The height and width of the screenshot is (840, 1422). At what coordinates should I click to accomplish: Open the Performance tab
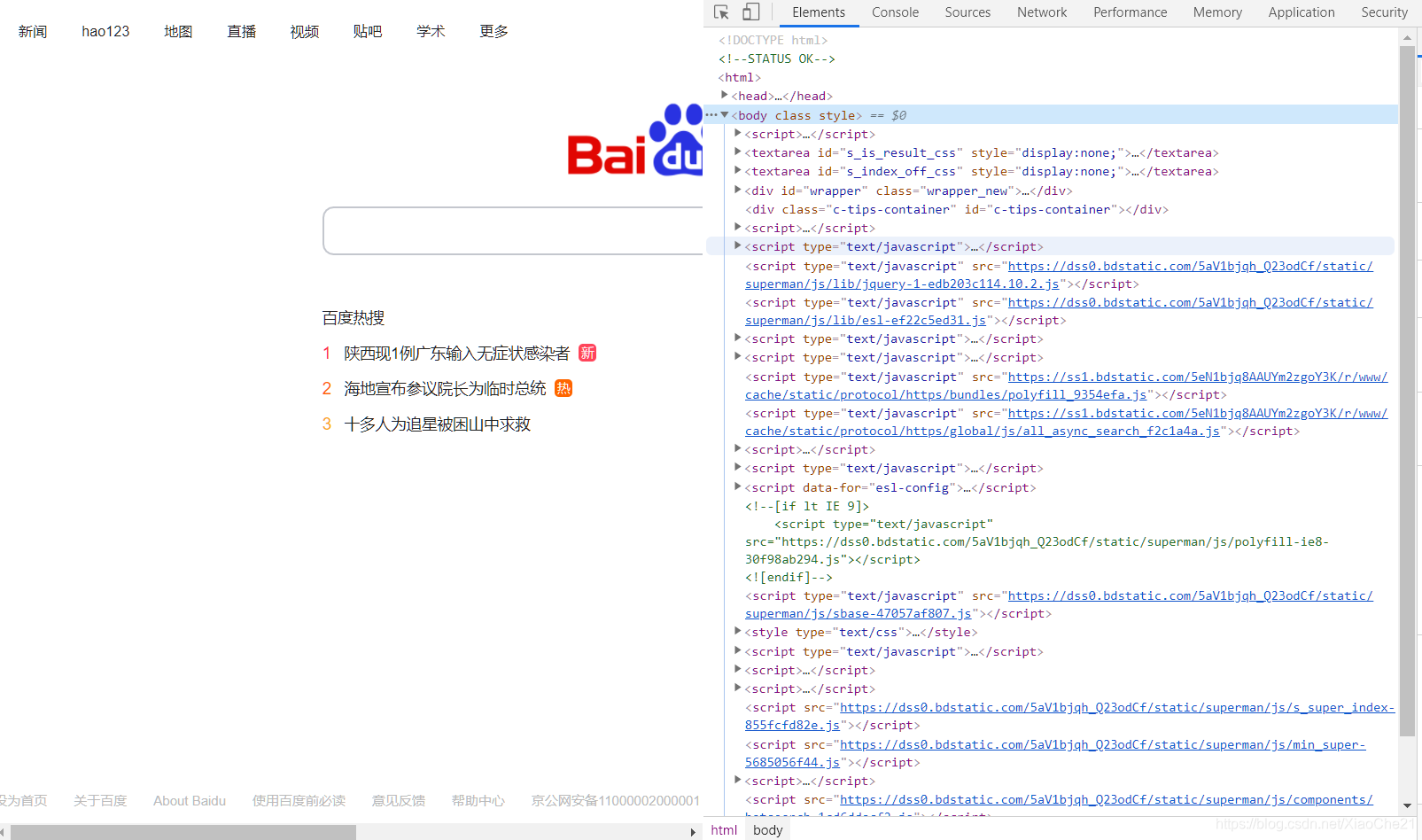(x=1130, y=12)
